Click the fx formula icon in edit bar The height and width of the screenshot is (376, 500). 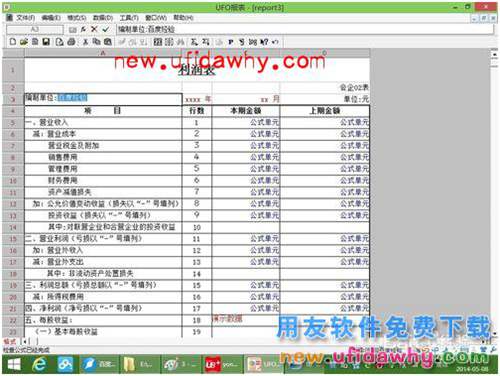83,29
